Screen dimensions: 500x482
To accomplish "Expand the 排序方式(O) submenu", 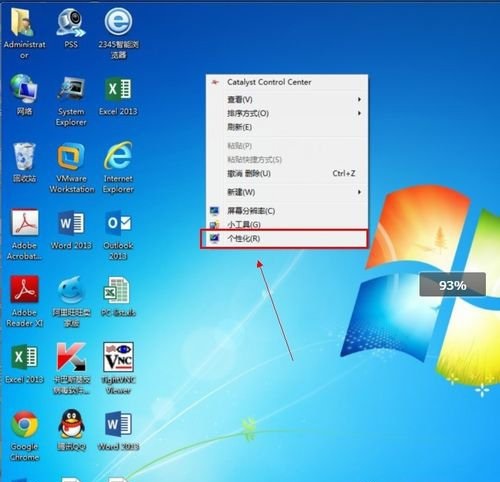I will (x=287, y=113).
